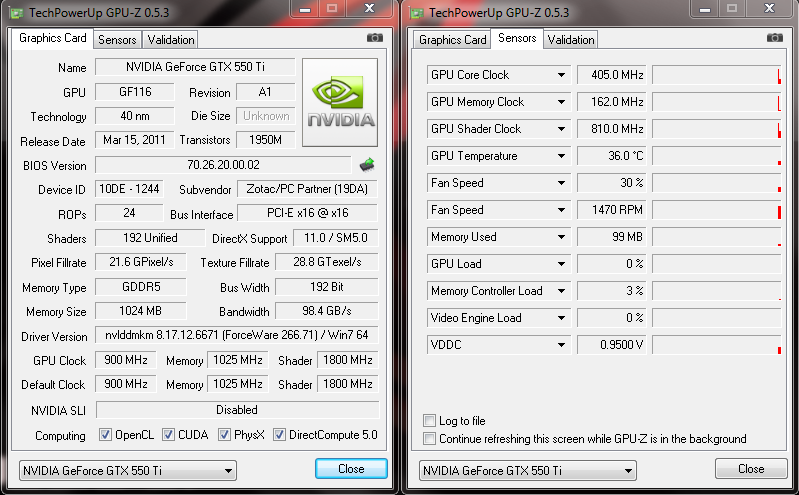Viewport: 799px width, 495px height.
Task: Click the VDDC history graph
Action: [x=716, y=345]
